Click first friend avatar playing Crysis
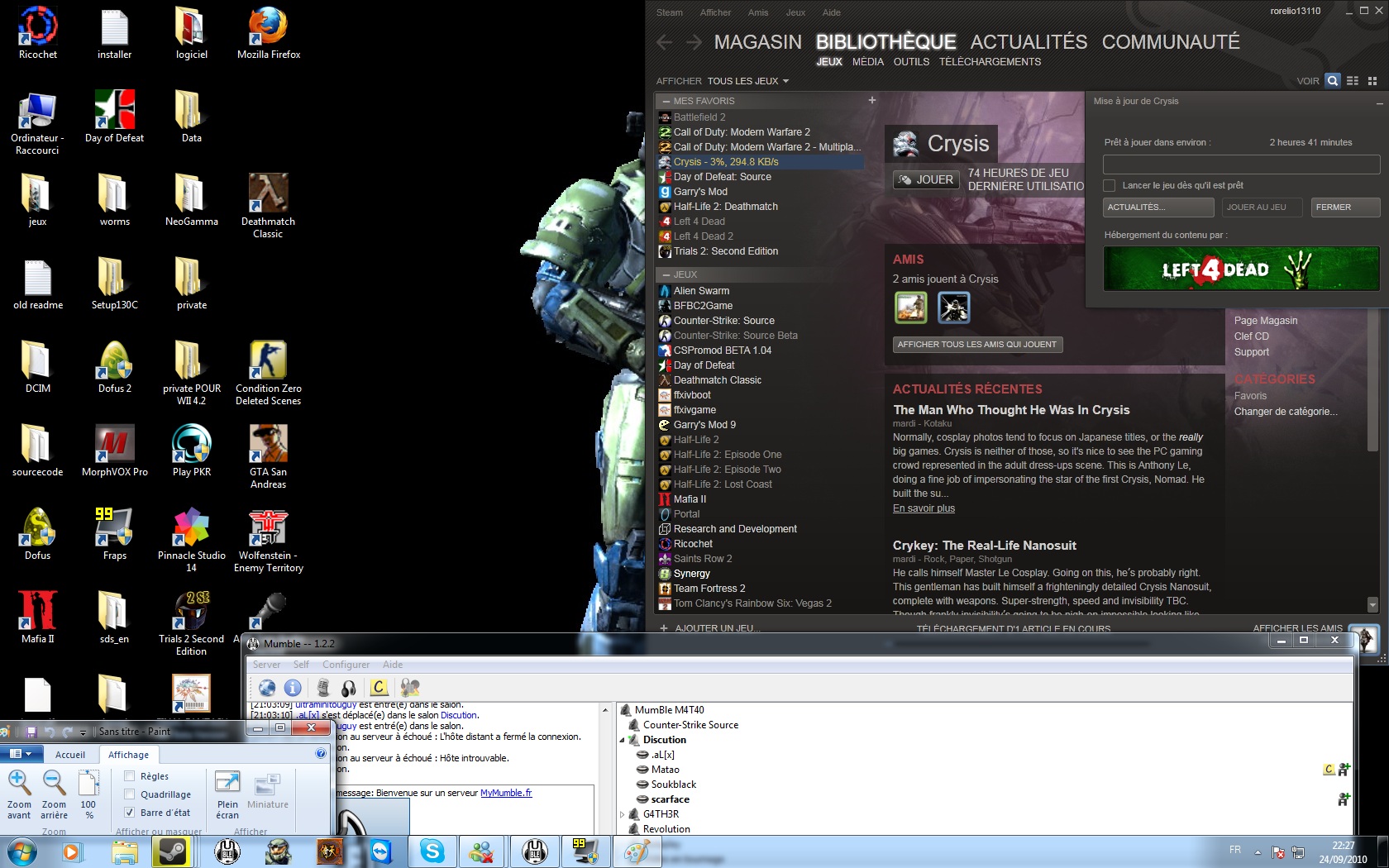Viewport: 1389px width, 868px height. (x=911, y=308)
